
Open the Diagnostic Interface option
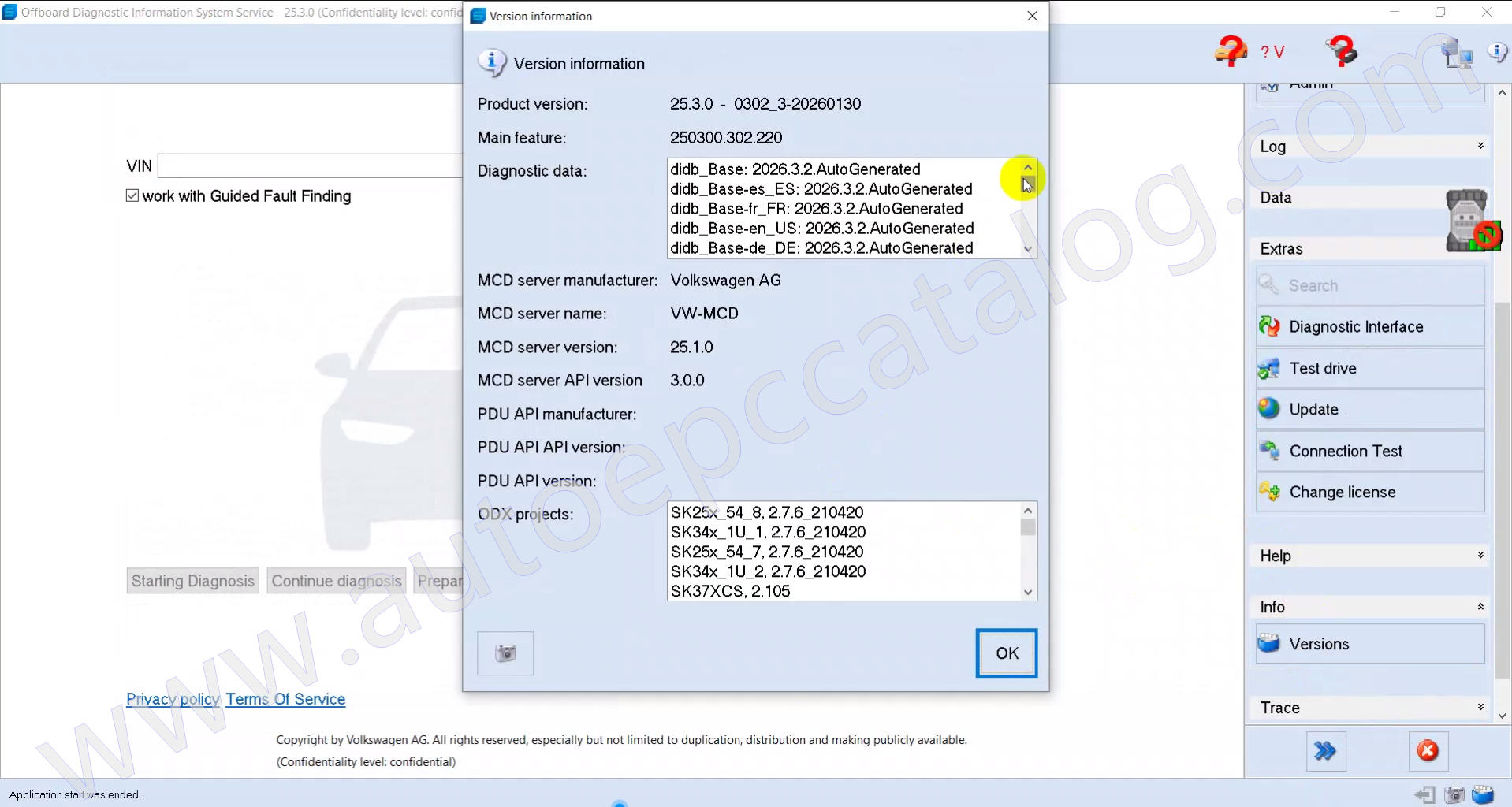point(1369,327)
